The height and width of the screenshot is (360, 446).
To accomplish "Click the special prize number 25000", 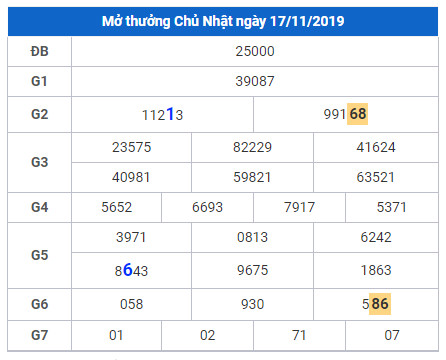I will tap(255, 51).
